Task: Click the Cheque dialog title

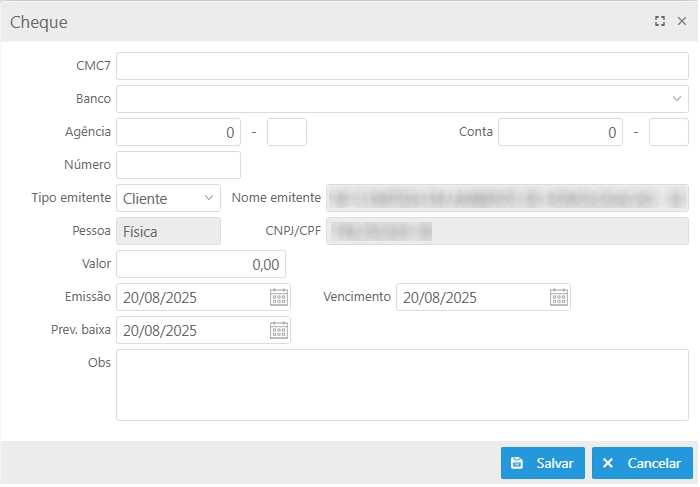Action: click(x=39, y=22)
